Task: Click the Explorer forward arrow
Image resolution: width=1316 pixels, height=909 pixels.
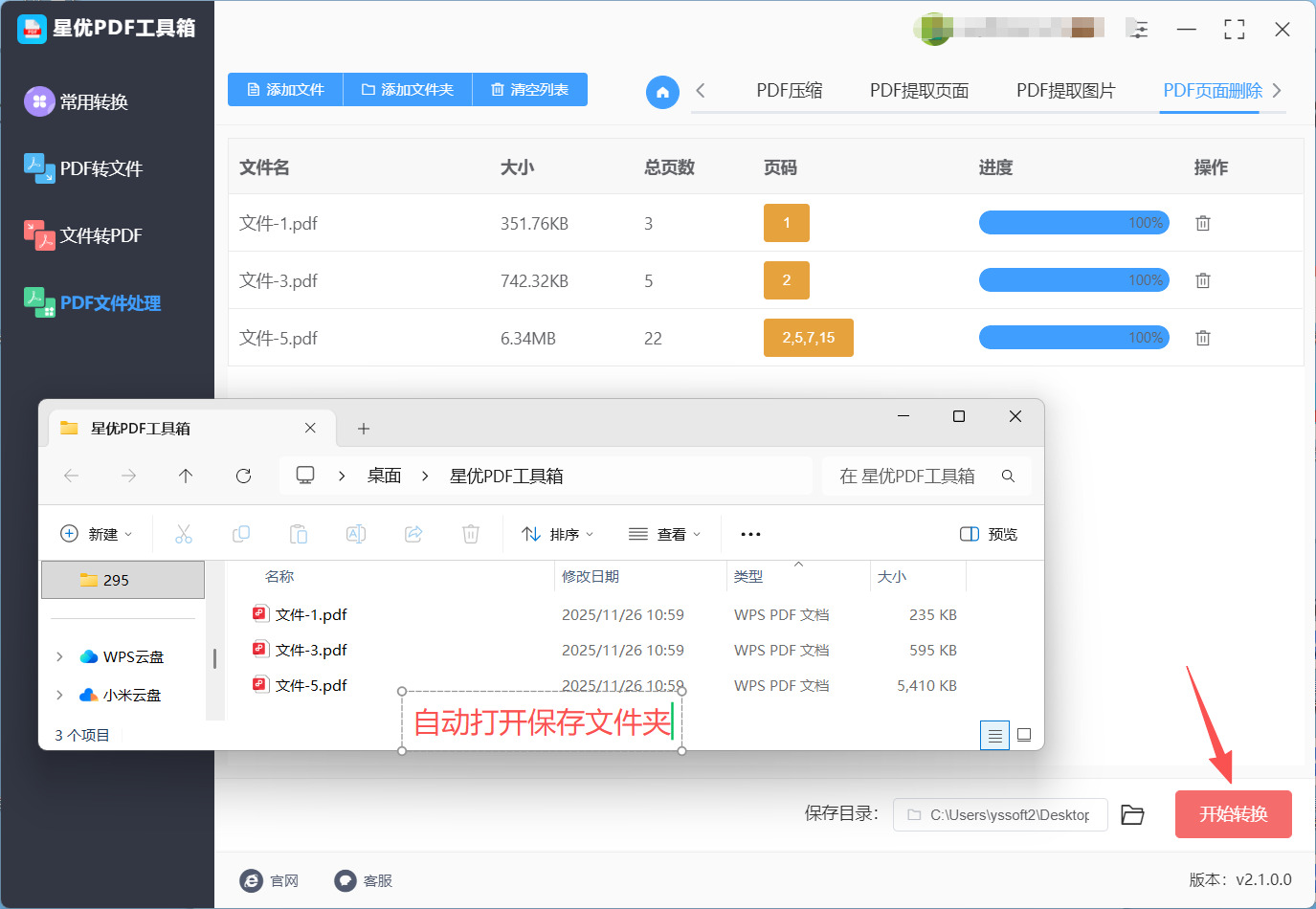Action: point(128,476)
